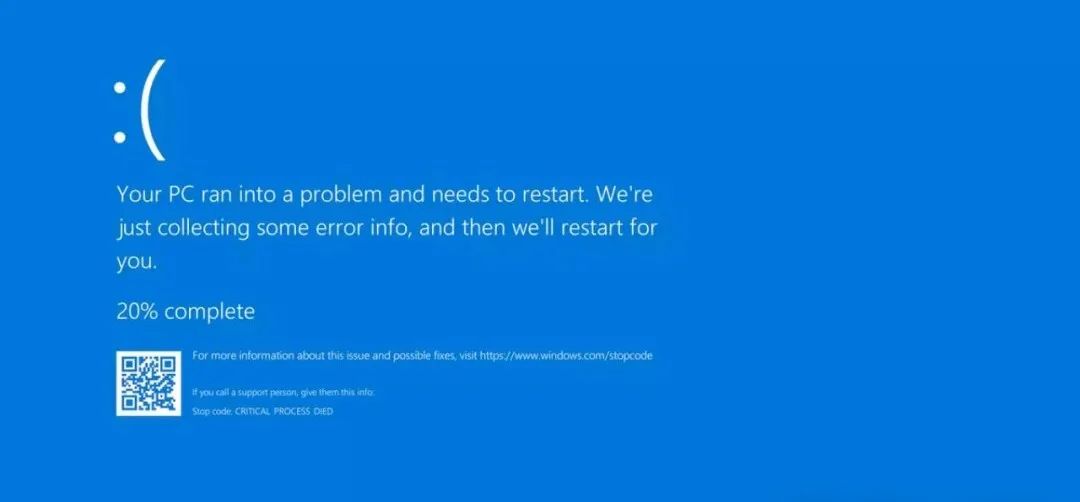Click the top-right finder square of the QR code
1080x502 pixels.
[168, 364]
